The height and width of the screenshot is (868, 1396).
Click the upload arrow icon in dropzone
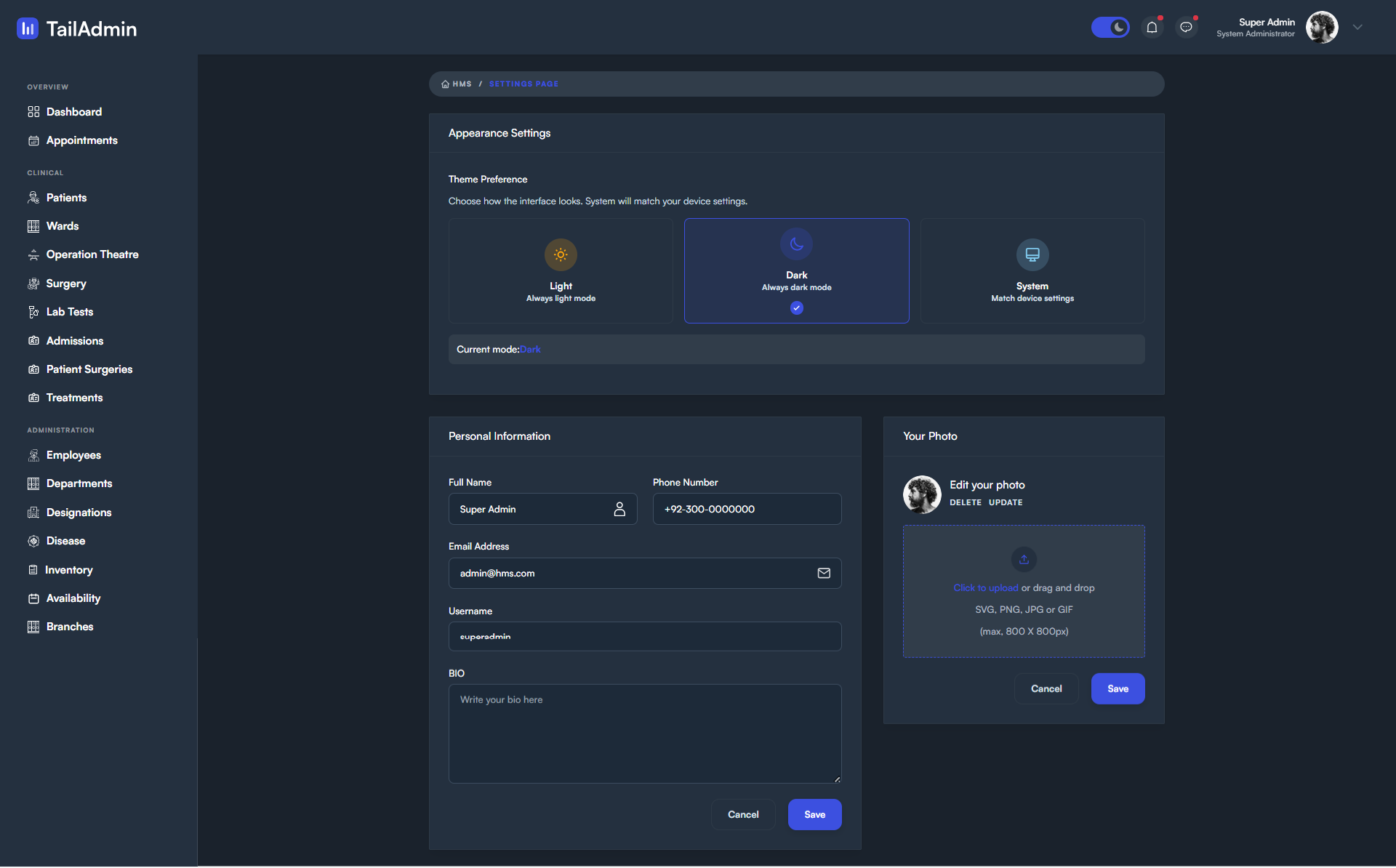tap(1024, 559)
